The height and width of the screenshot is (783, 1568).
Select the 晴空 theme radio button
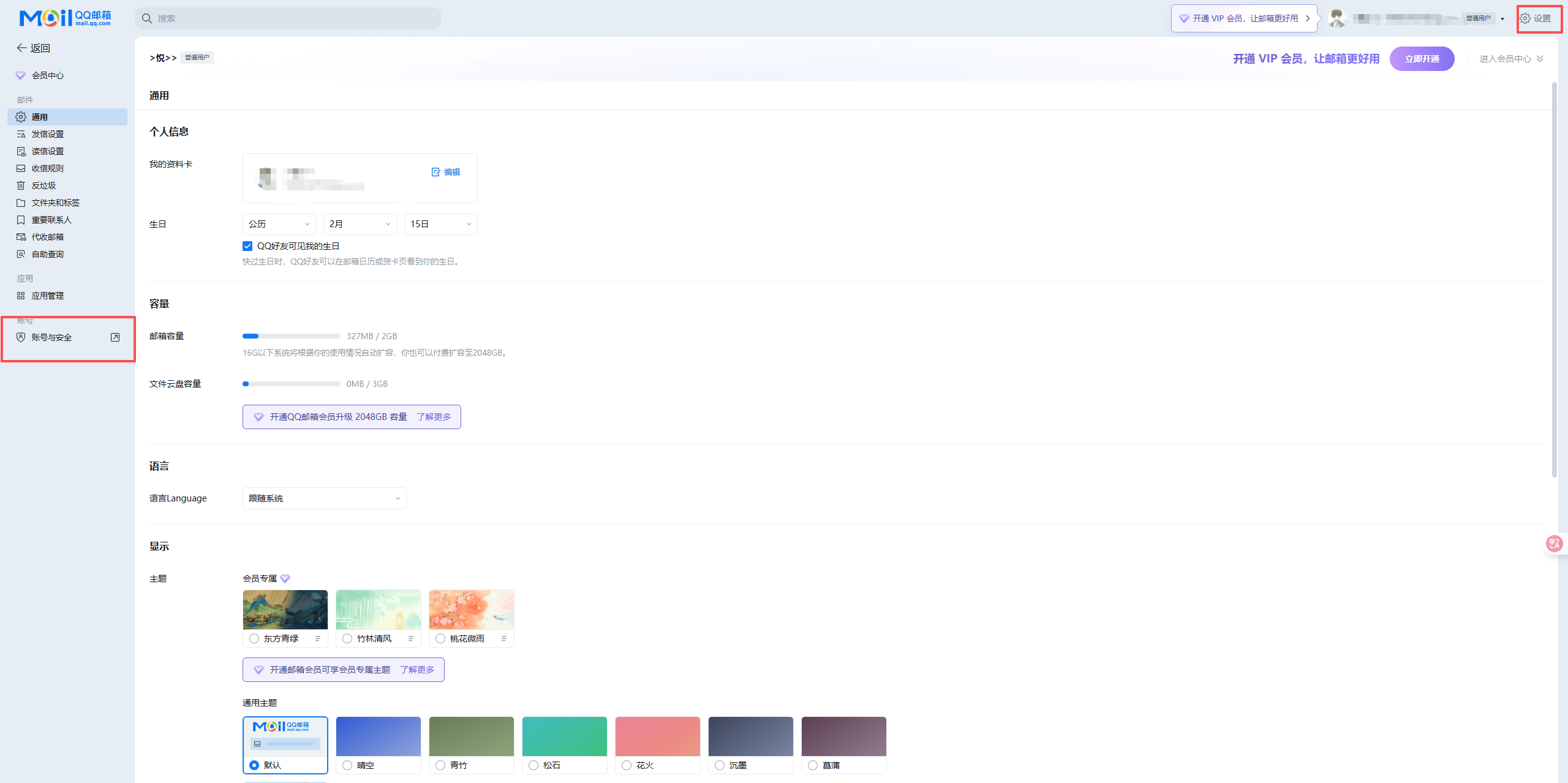tap(347, 765)
